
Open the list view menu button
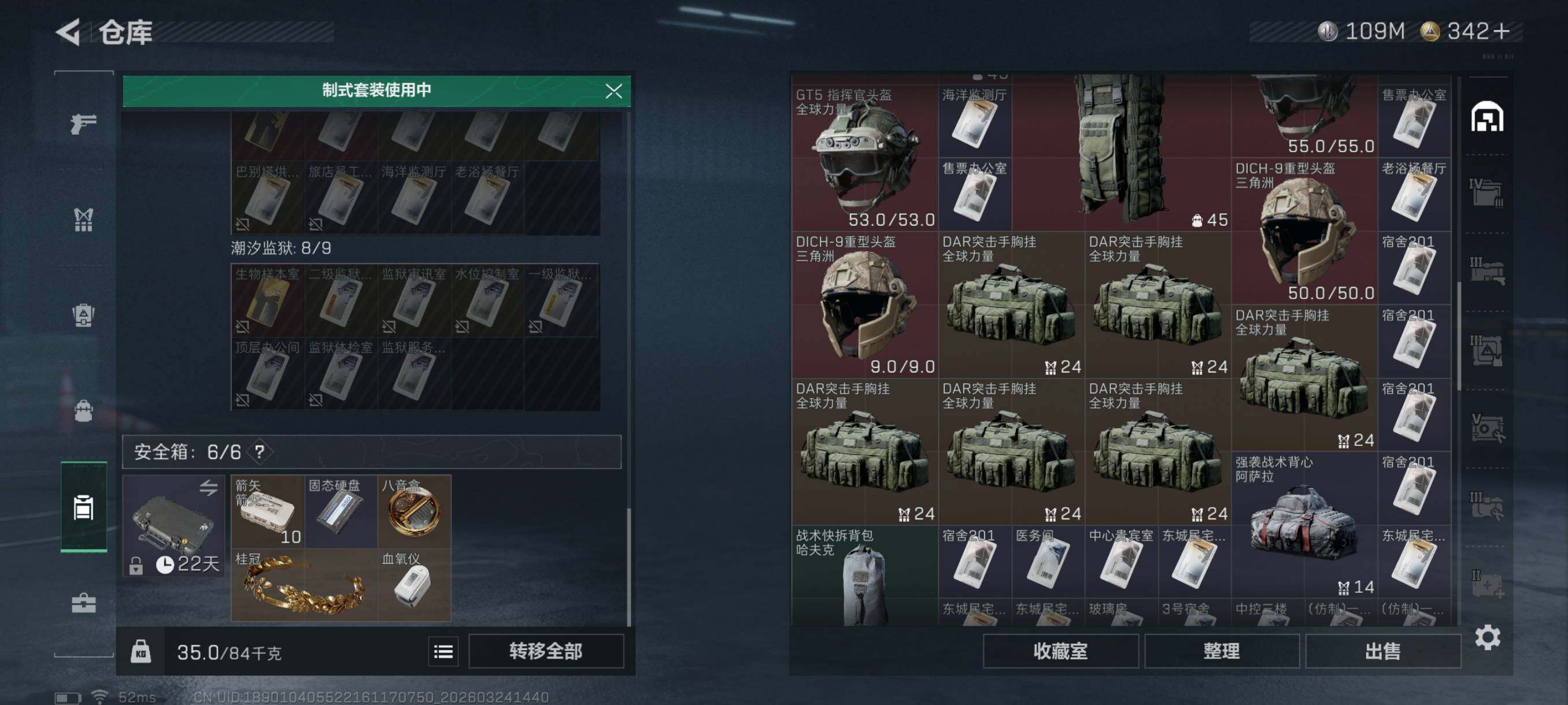point(443,652)
